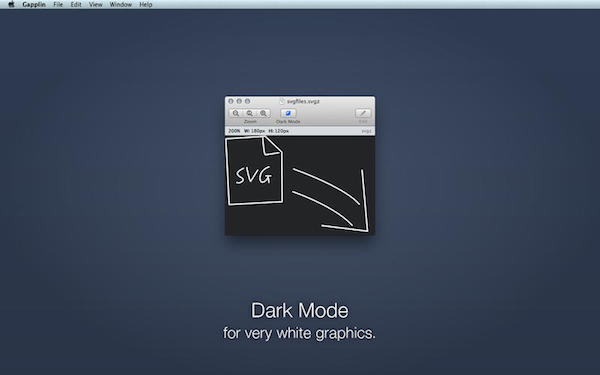Open the Apple menu

tap(11, 5)
